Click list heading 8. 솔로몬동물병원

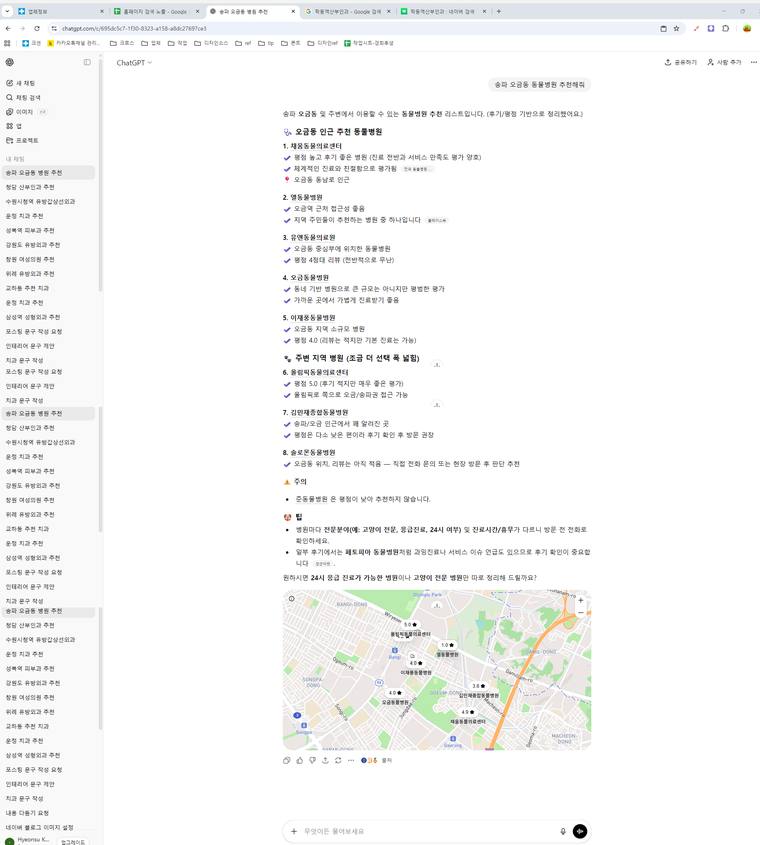point(309,452)
